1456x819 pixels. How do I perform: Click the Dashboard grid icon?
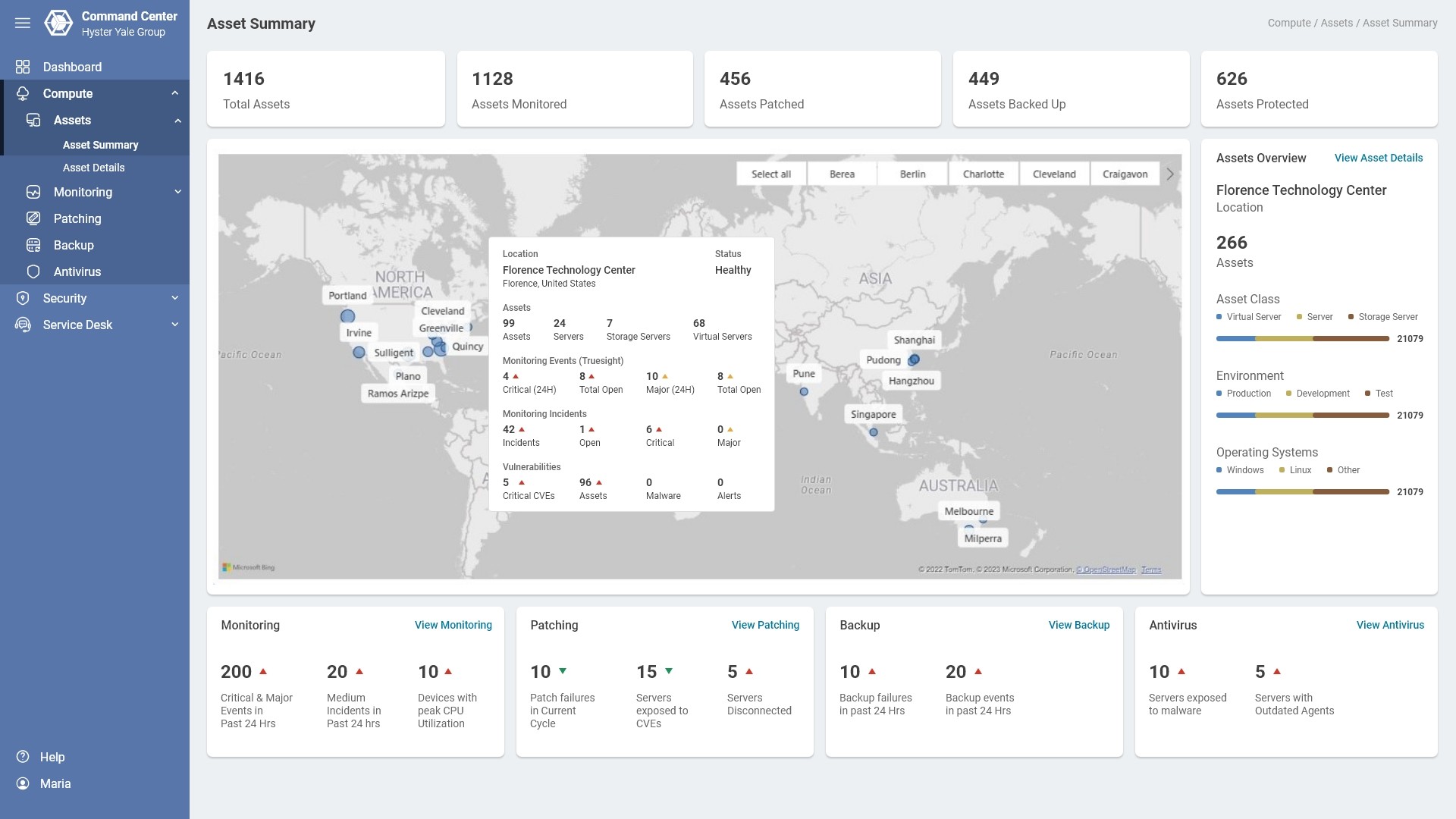(x=23, y=67)
